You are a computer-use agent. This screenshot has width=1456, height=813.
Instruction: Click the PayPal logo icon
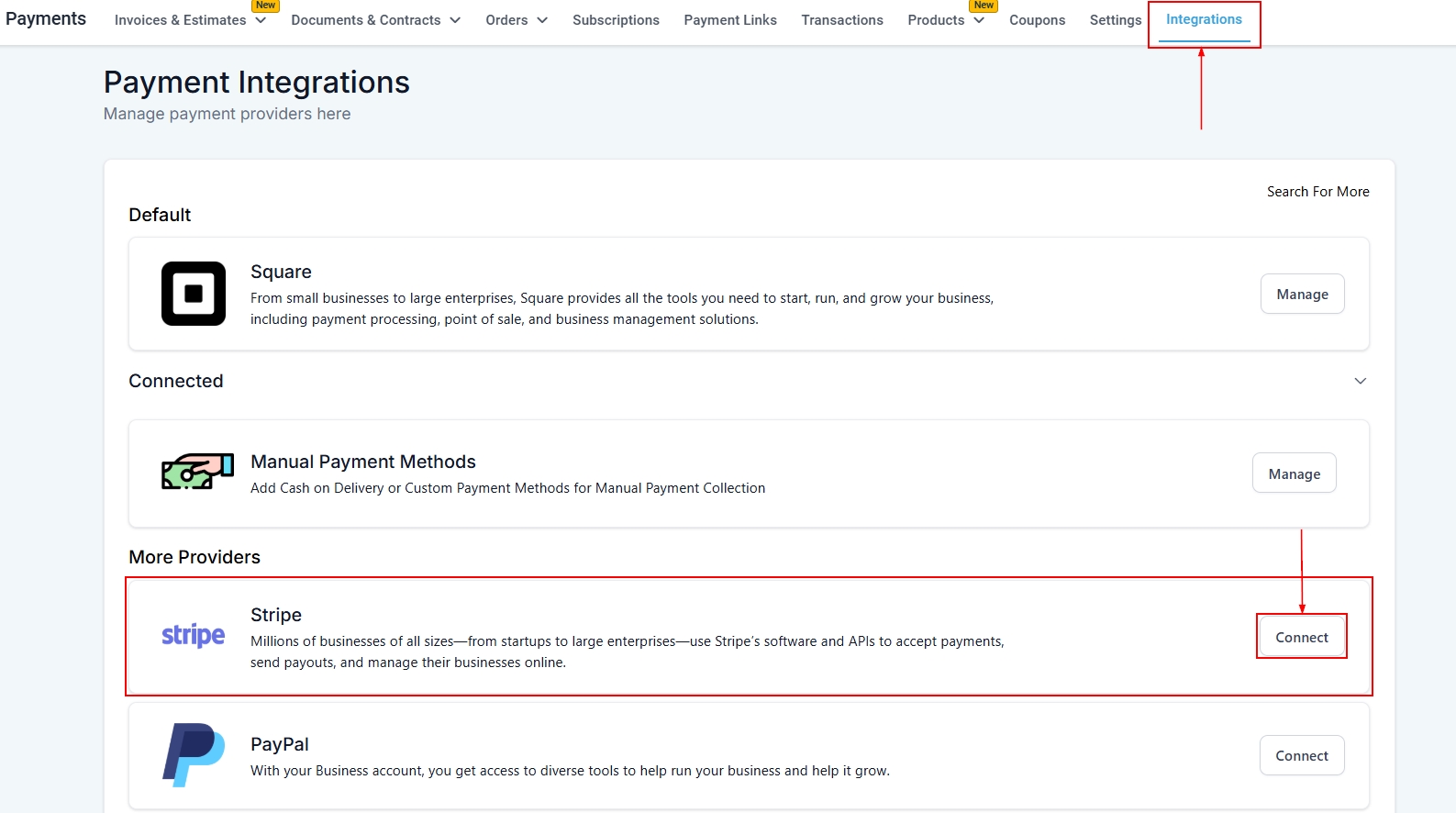[x=194, y=755]
